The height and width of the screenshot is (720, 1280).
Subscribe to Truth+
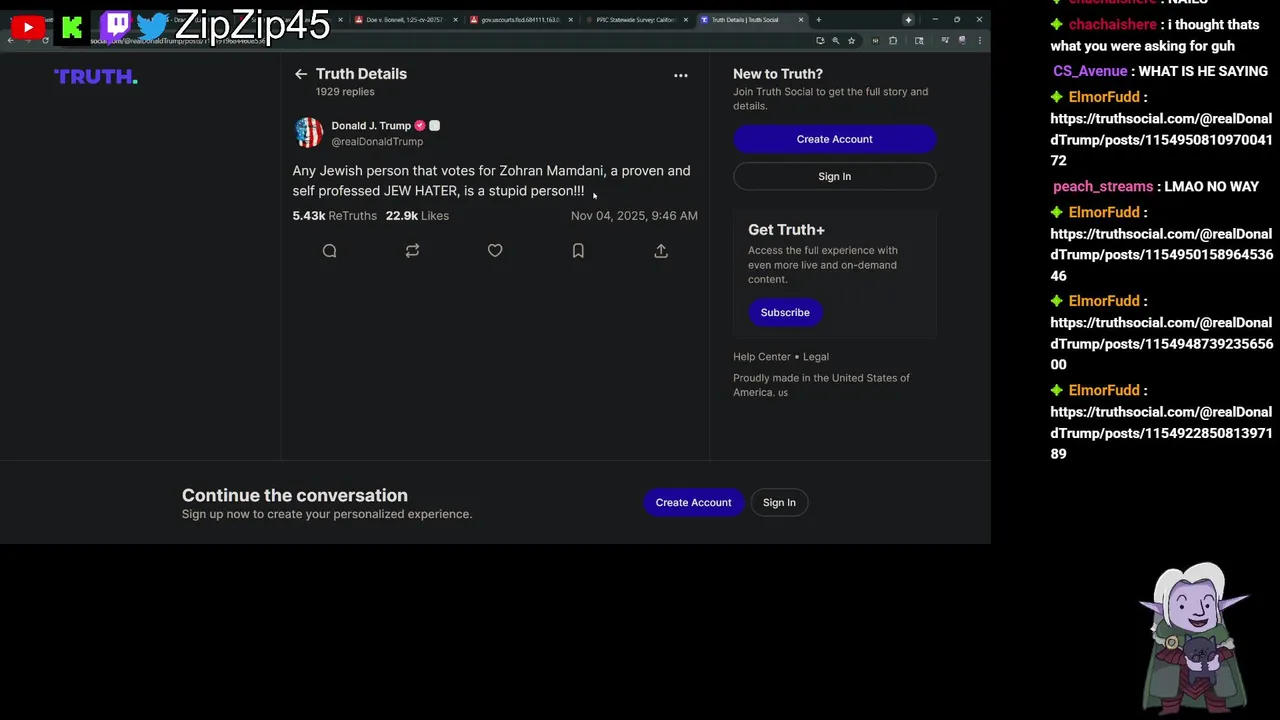pos(785,312)
